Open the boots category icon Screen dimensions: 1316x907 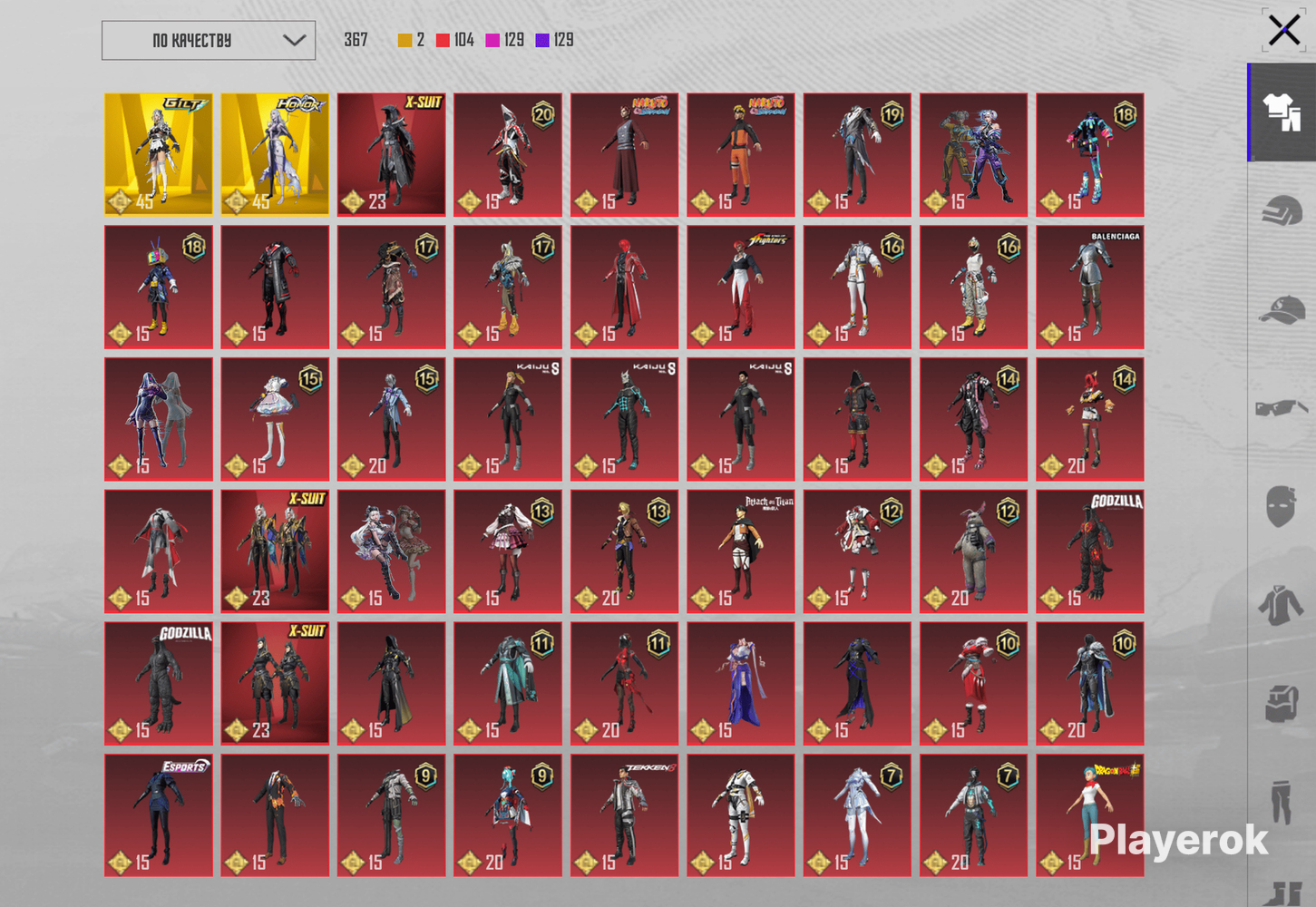coord(1284,893)
